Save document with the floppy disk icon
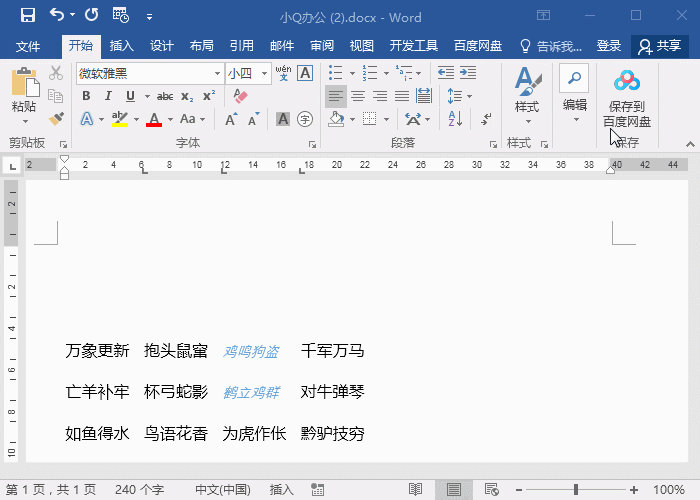The height and width of the screenshot is (500, 700). click(27, 16)
